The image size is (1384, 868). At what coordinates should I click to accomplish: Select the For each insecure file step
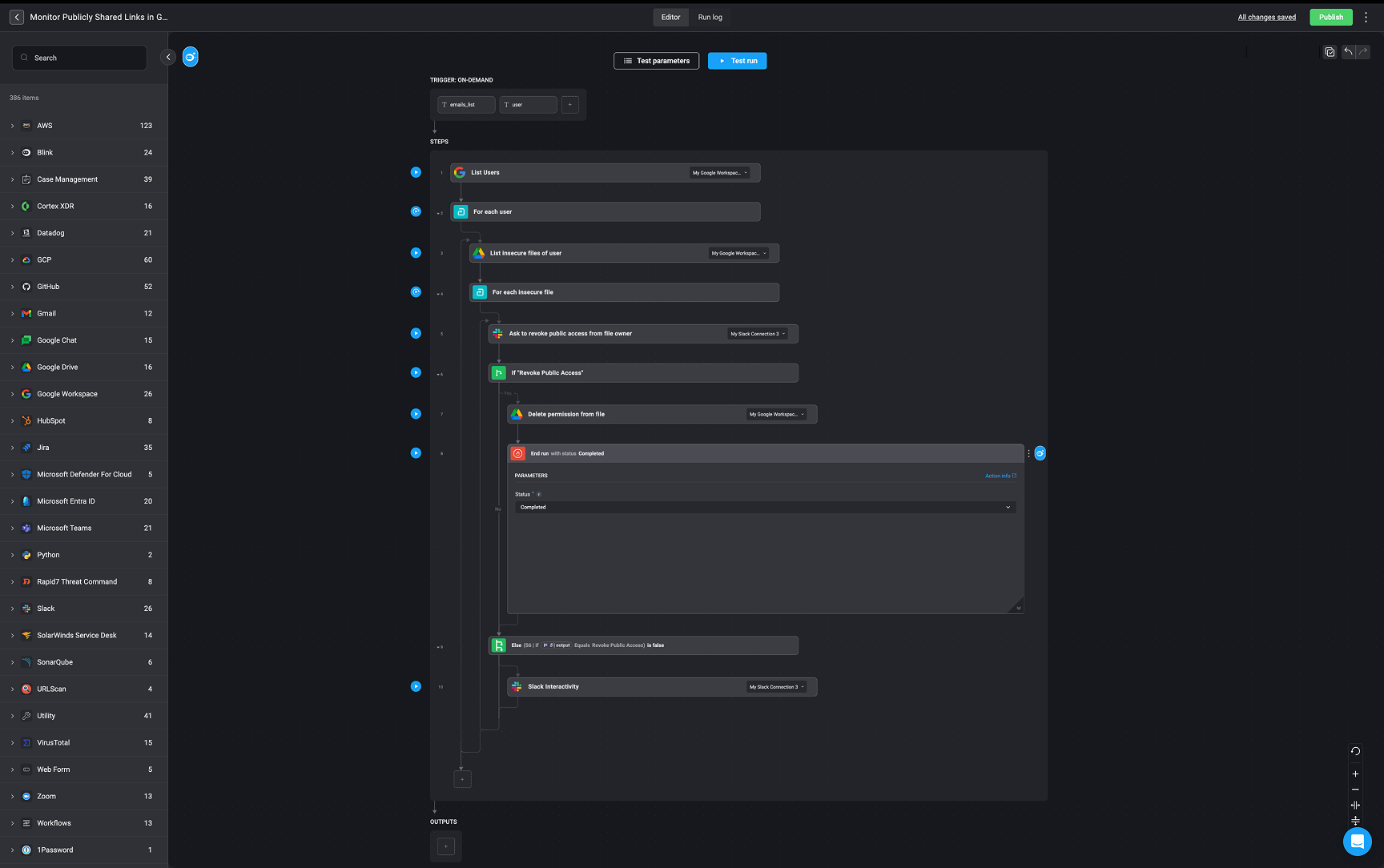pyautogui.click(x=624, y=292)
